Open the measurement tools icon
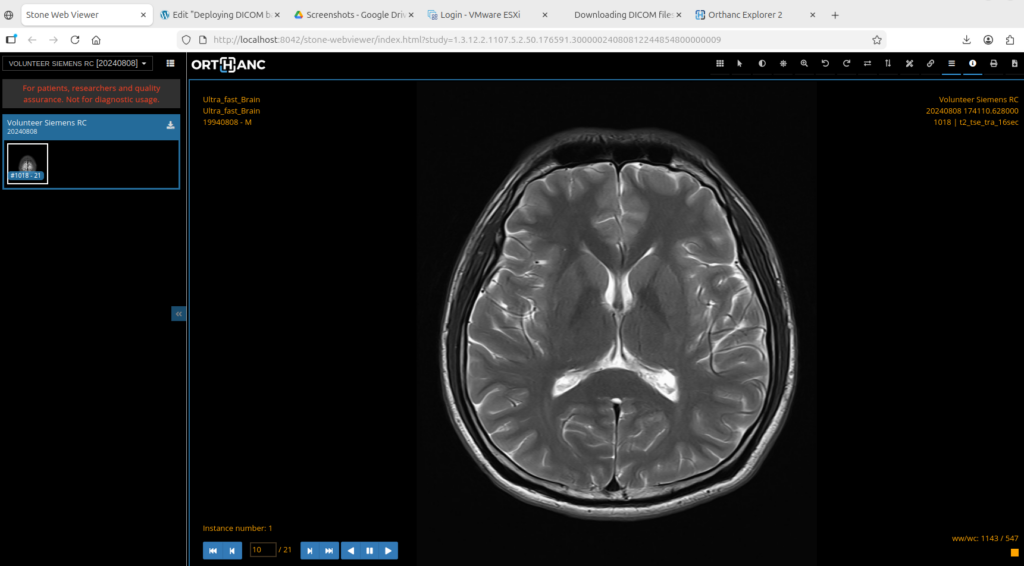1024x566 pixels. pyautogui.click(x=909, y=63)
